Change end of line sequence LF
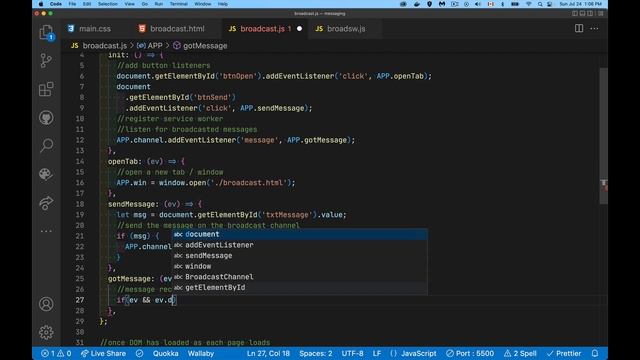 tap(377, 353)
